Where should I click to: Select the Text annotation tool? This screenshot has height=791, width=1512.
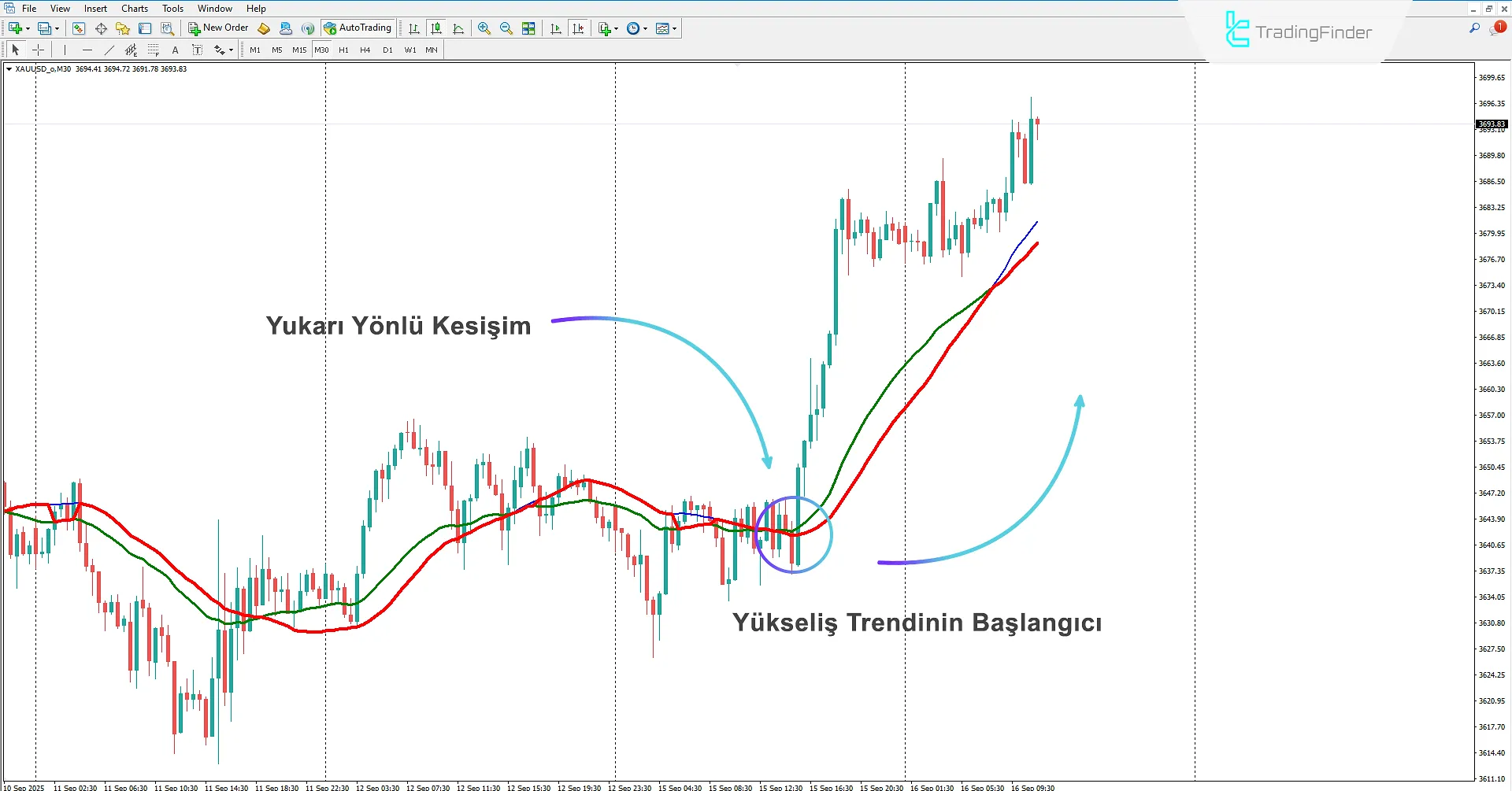(175, 50)
